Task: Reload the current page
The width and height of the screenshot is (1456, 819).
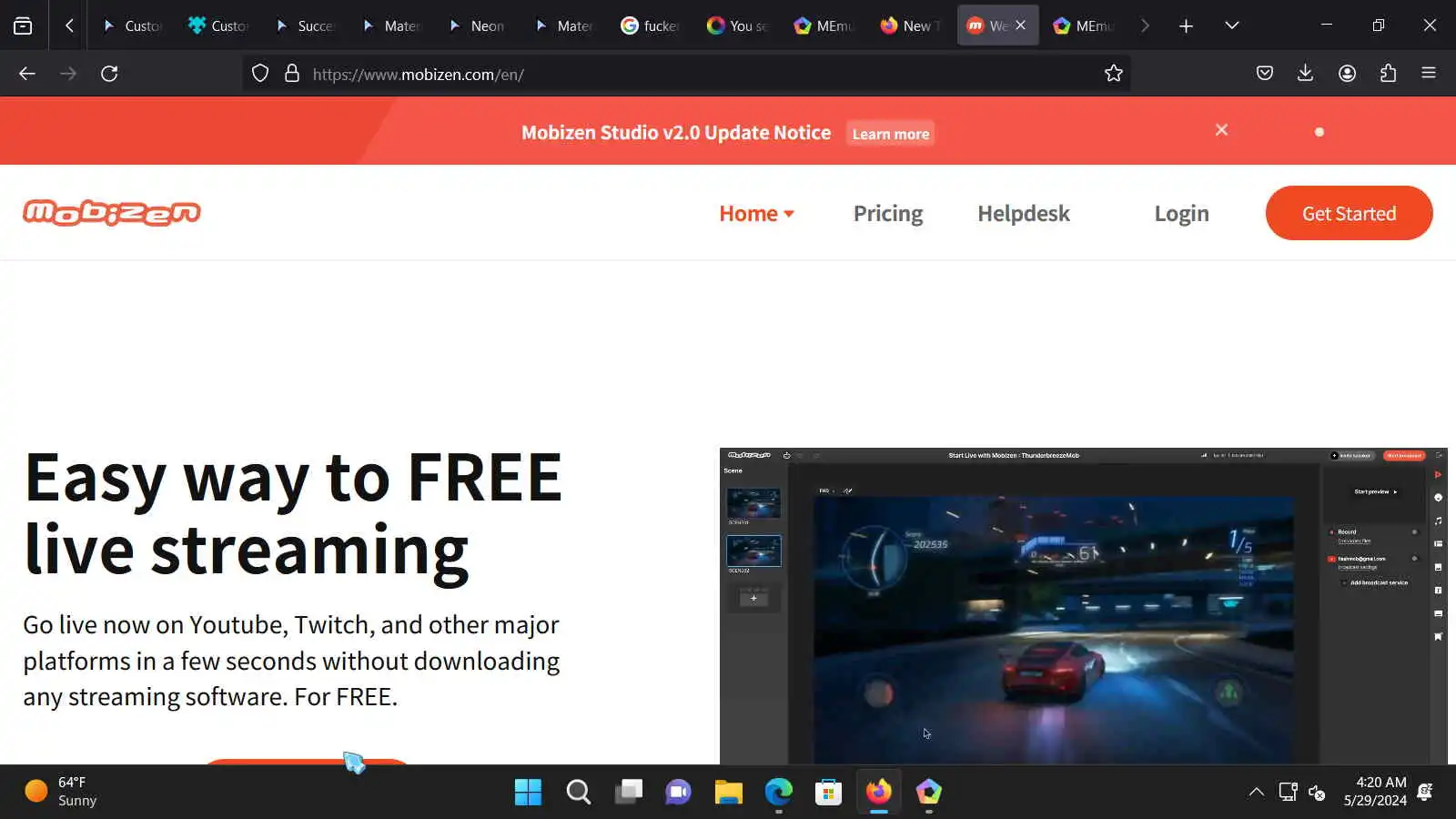Action: (x=109, y=74)
